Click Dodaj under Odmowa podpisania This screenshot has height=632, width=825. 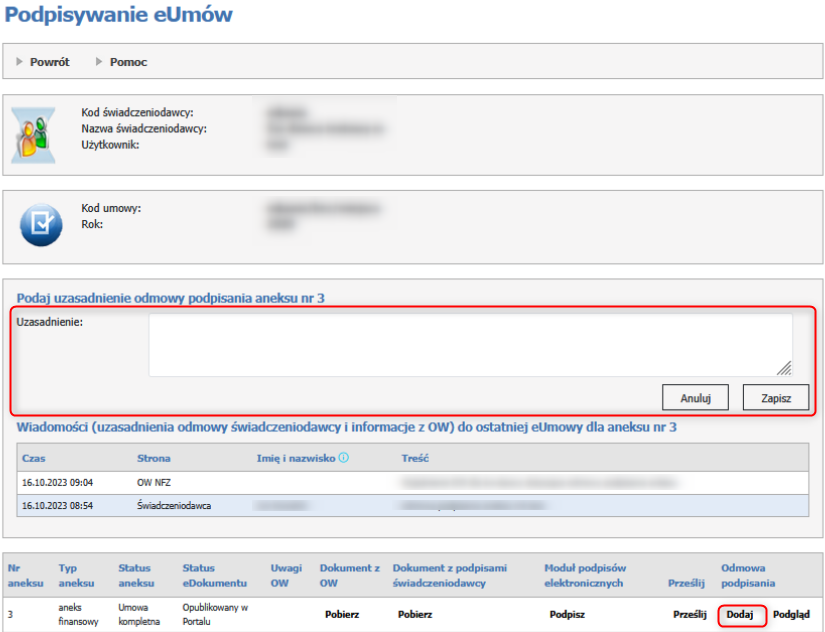click(740, 614)
